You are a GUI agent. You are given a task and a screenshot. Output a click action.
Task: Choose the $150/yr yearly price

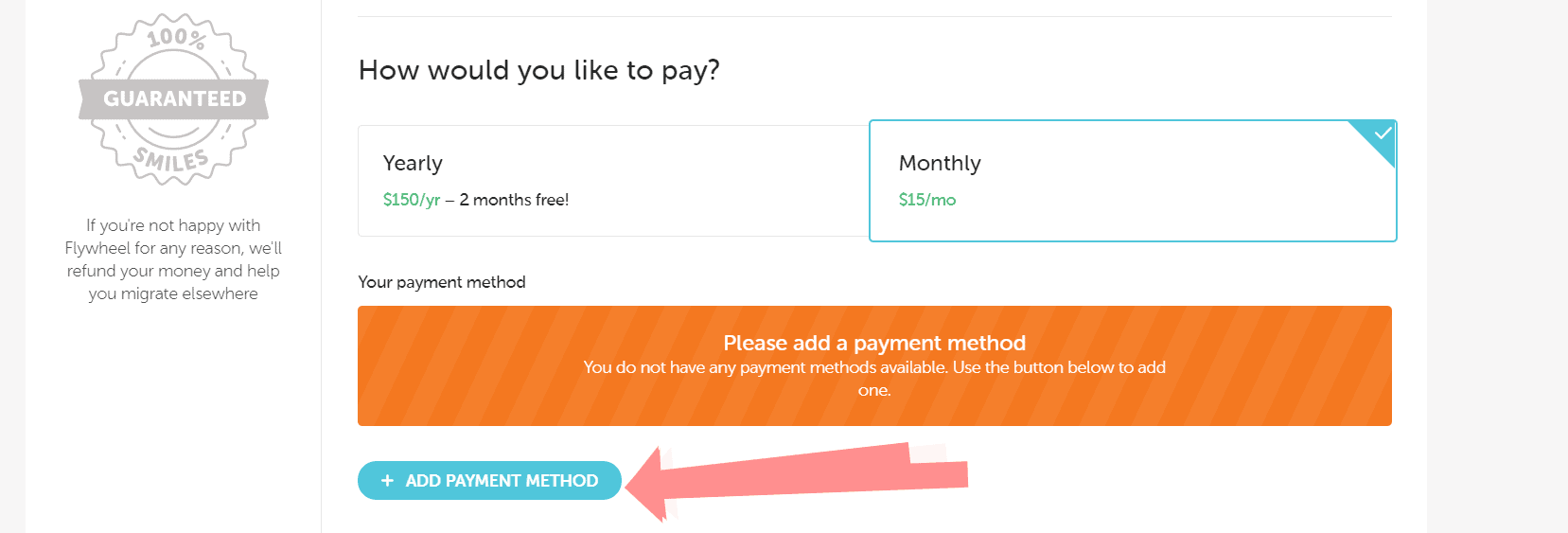click(x=412, y=200)
